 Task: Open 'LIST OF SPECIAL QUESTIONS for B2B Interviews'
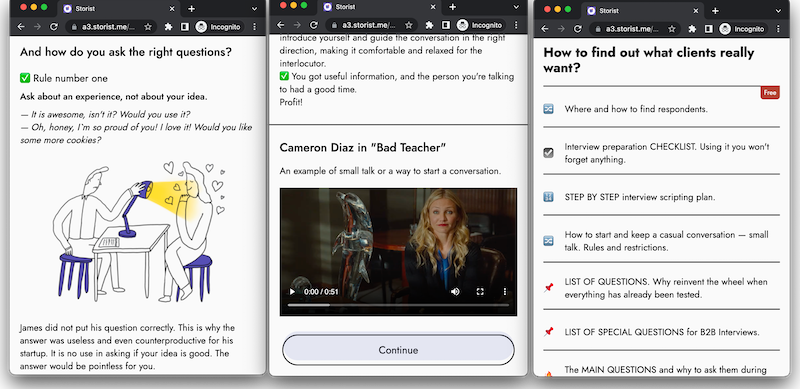point(661,332)
